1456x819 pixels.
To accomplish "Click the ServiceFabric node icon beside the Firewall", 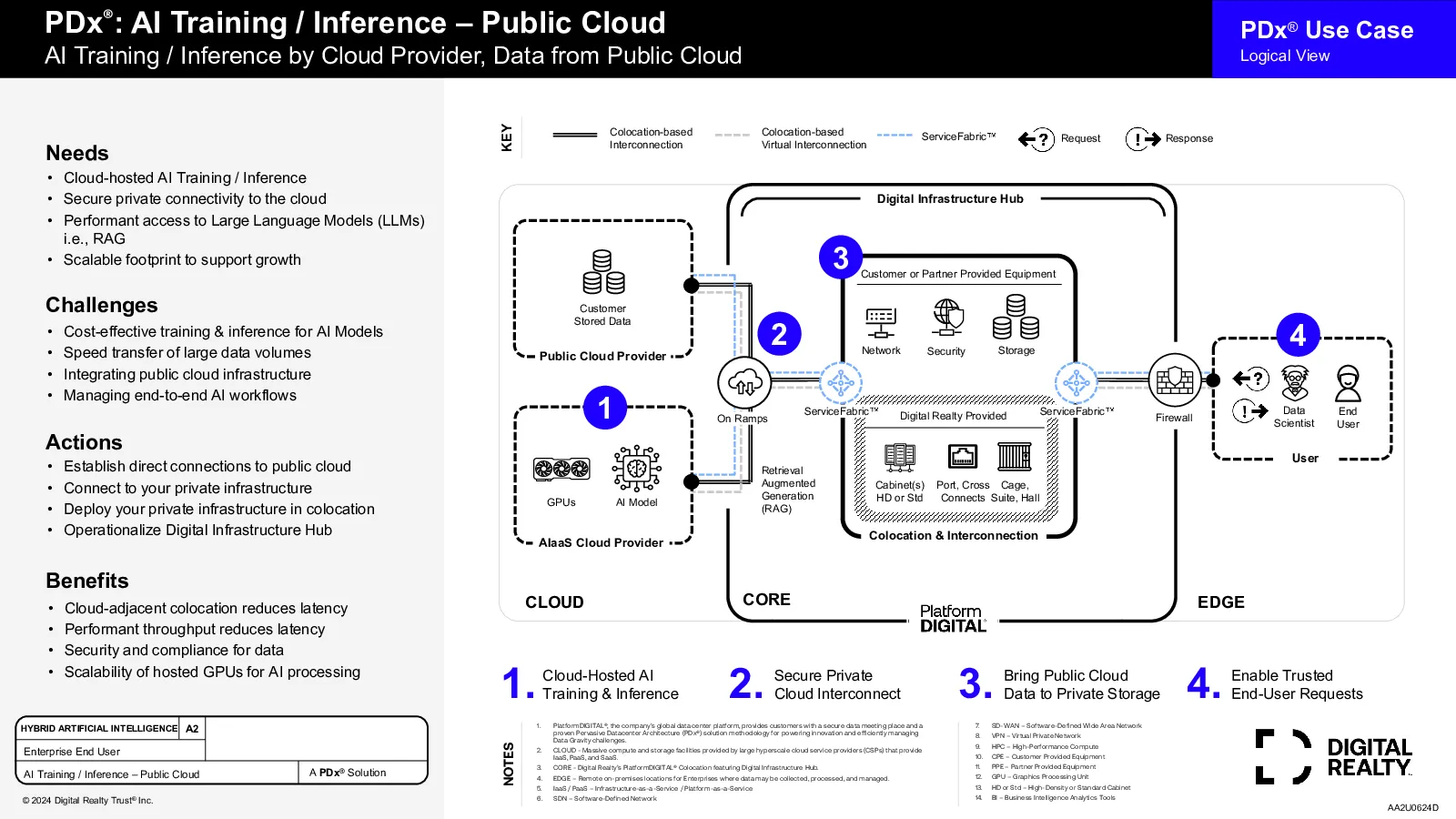I will point(1077,383).
